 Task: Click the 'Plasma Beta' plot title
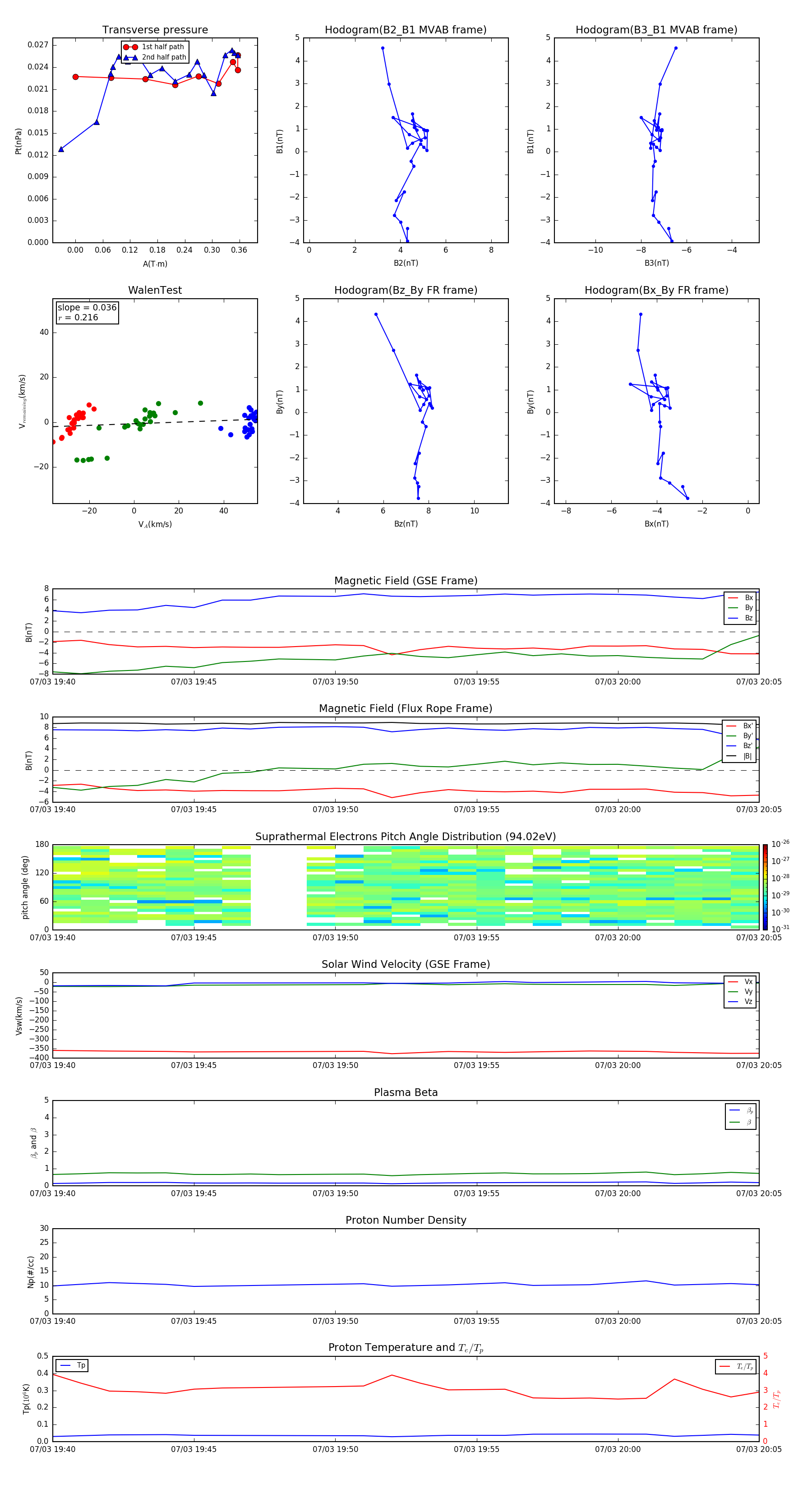pos(406,1093)
